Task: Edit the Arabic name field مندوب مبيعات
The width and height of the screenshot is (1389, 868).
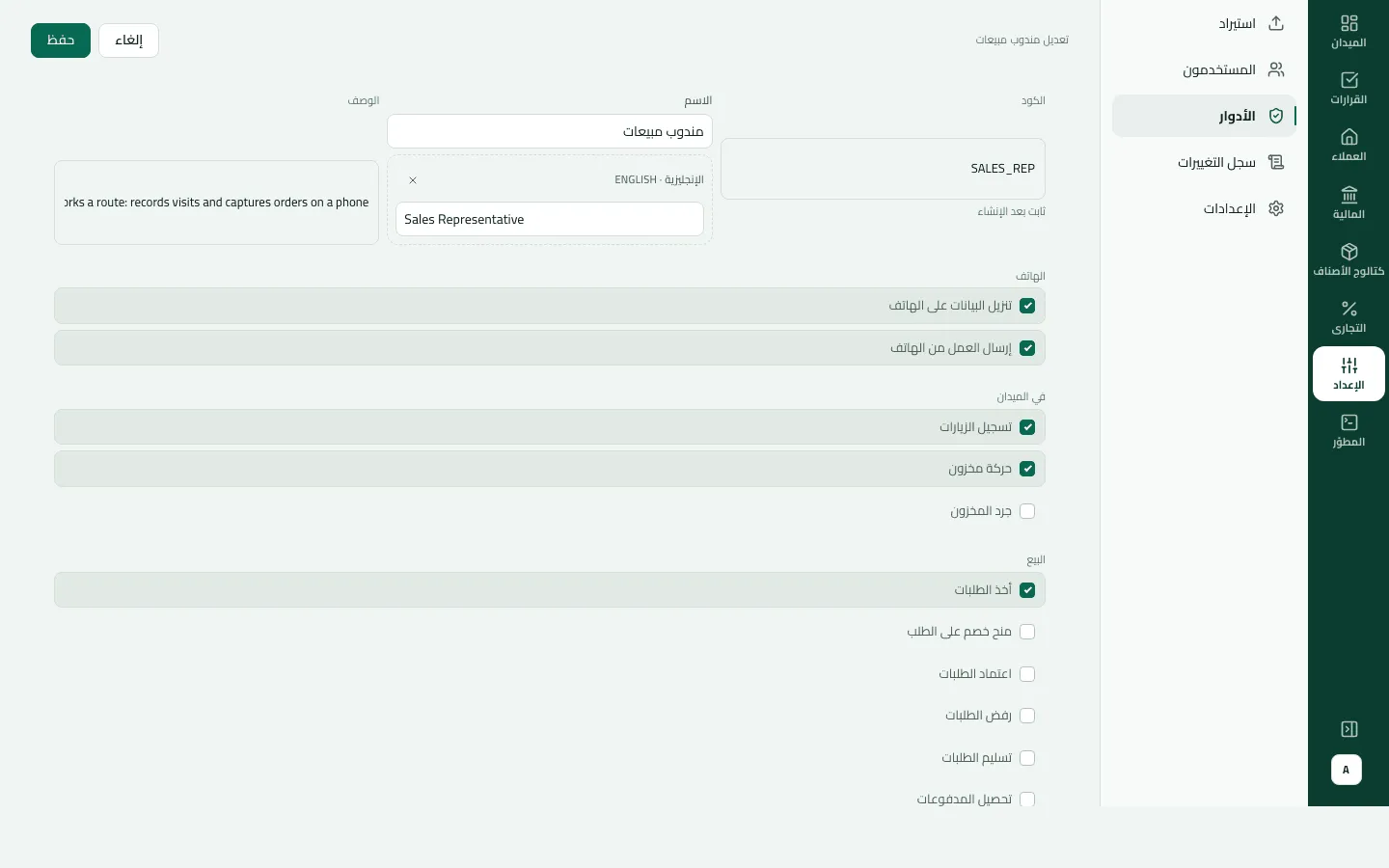Action: [550, 131]
